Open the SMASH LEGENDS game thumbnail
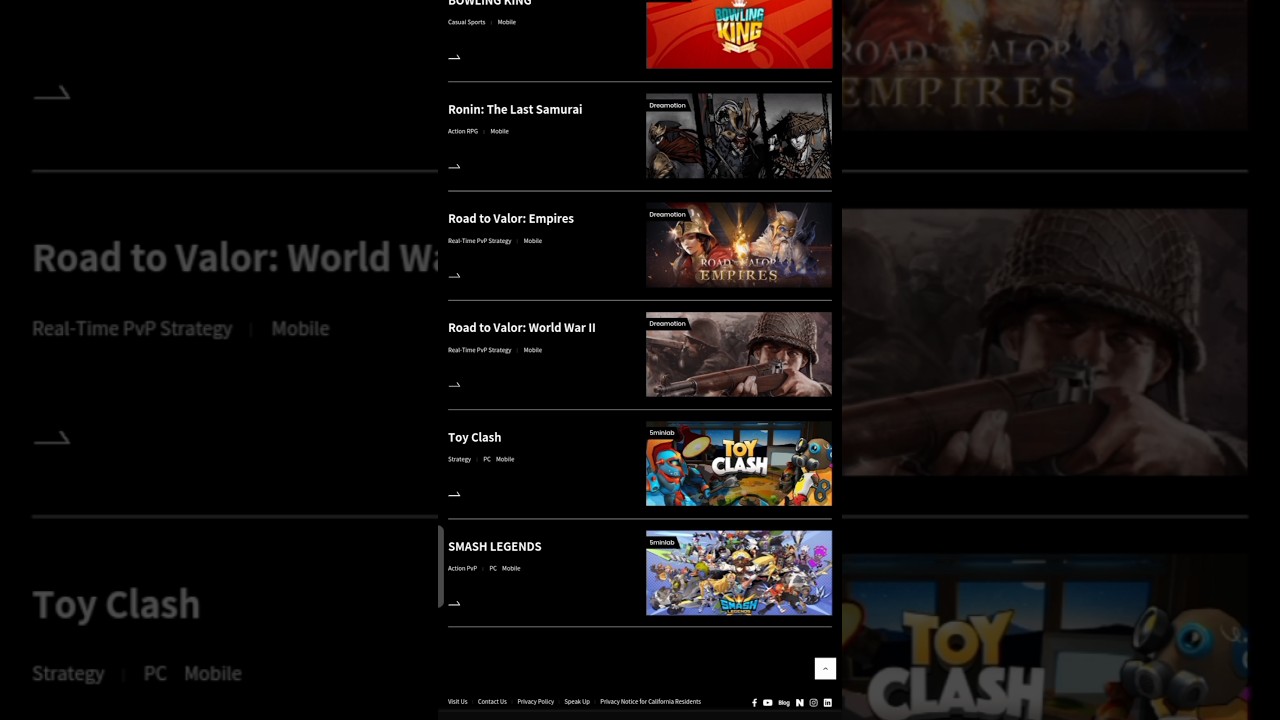1280x720 pixels. [739, 573]
